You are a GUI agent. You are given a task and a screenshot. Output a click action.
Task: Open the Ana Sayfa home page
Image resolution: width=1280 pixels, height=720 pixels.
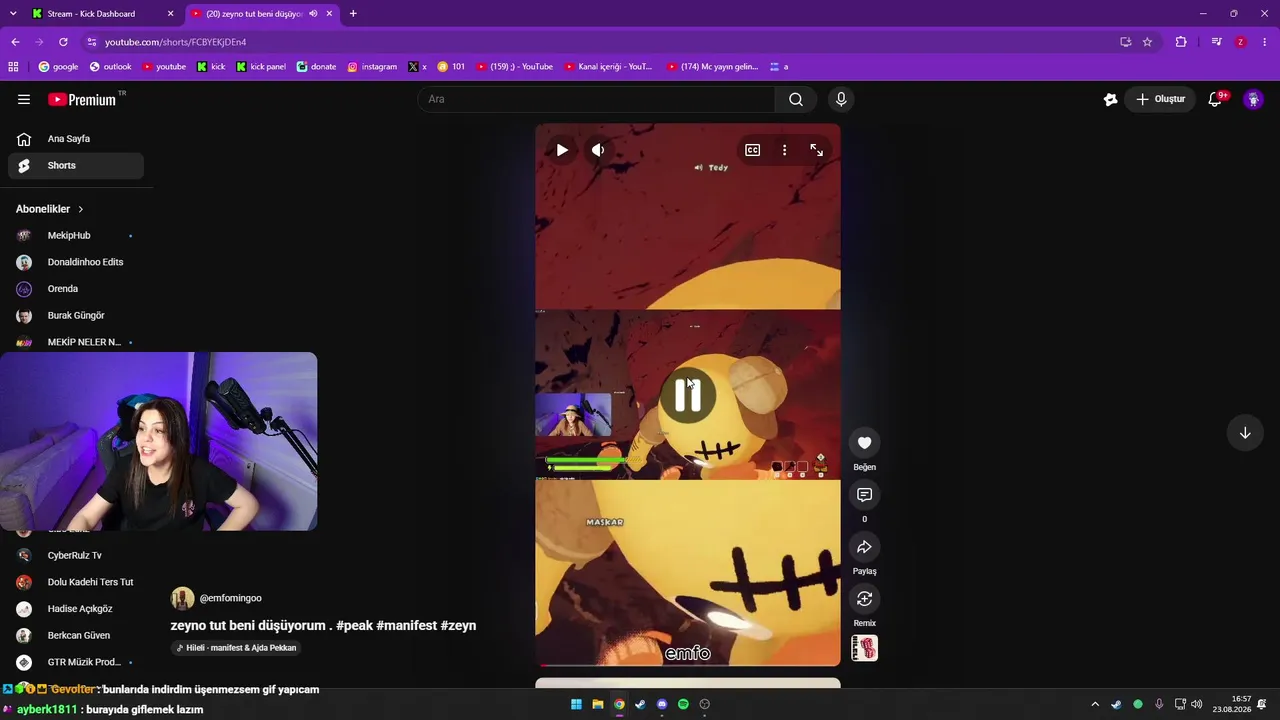[76, 139]
